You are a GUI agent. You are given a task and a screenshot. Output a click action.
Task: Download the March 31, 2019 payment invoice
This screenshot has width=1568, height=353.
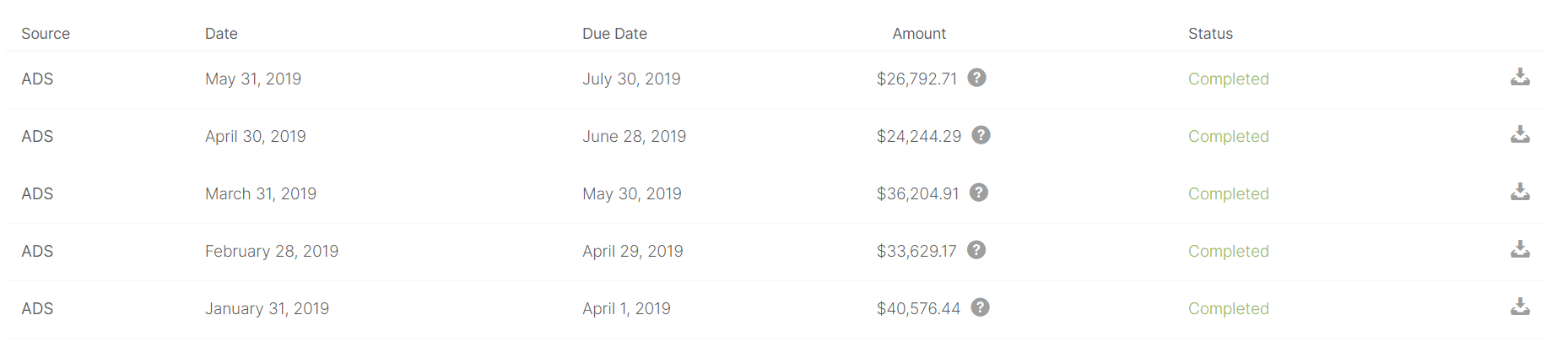[1520, 193]
